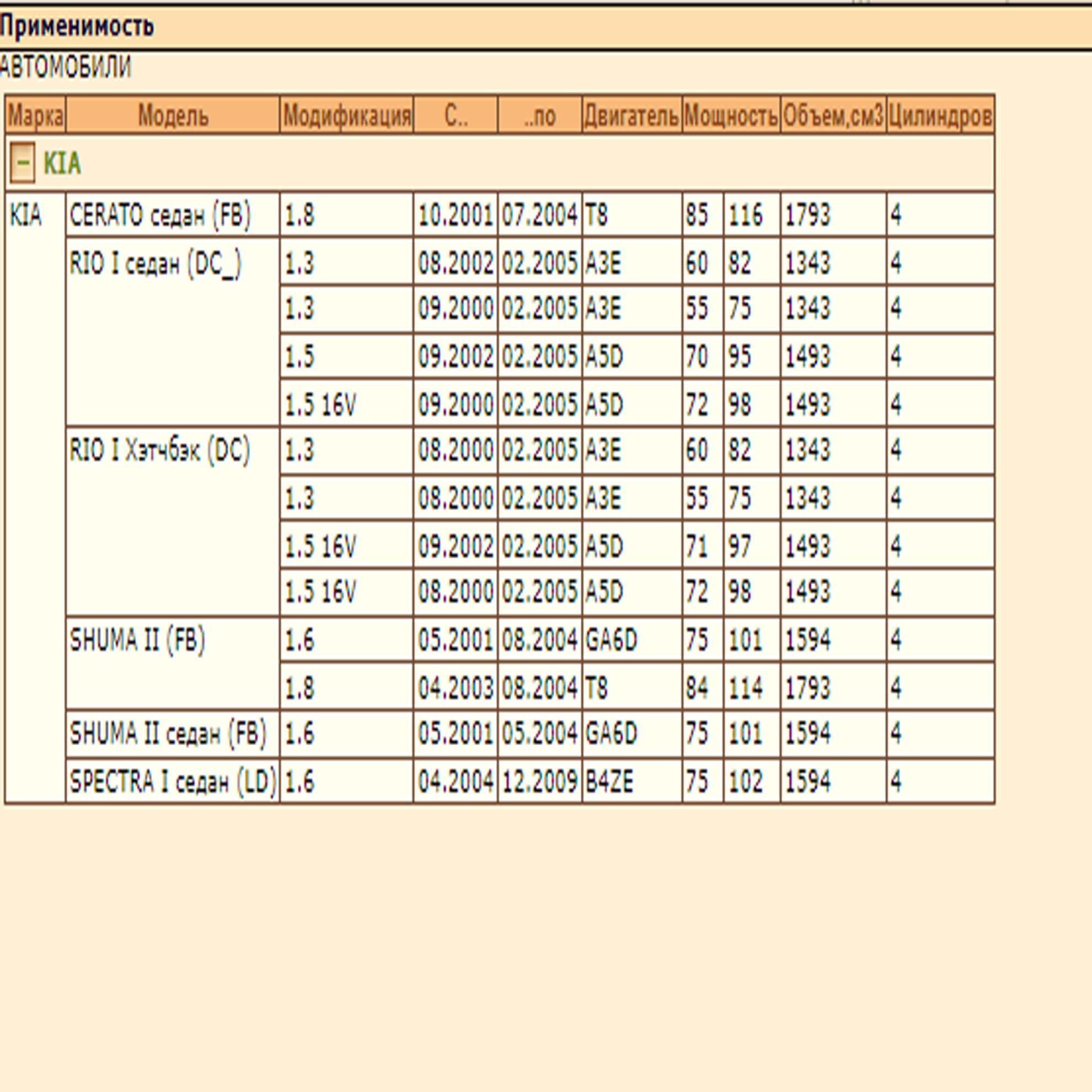Click the Марка column header
The height and width of the screenshot is (1092, 1092).
(36, 116)
